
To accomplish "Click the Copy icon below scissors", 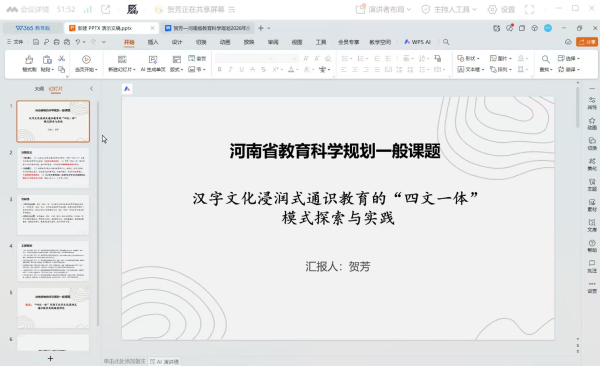I will point(62,69).
